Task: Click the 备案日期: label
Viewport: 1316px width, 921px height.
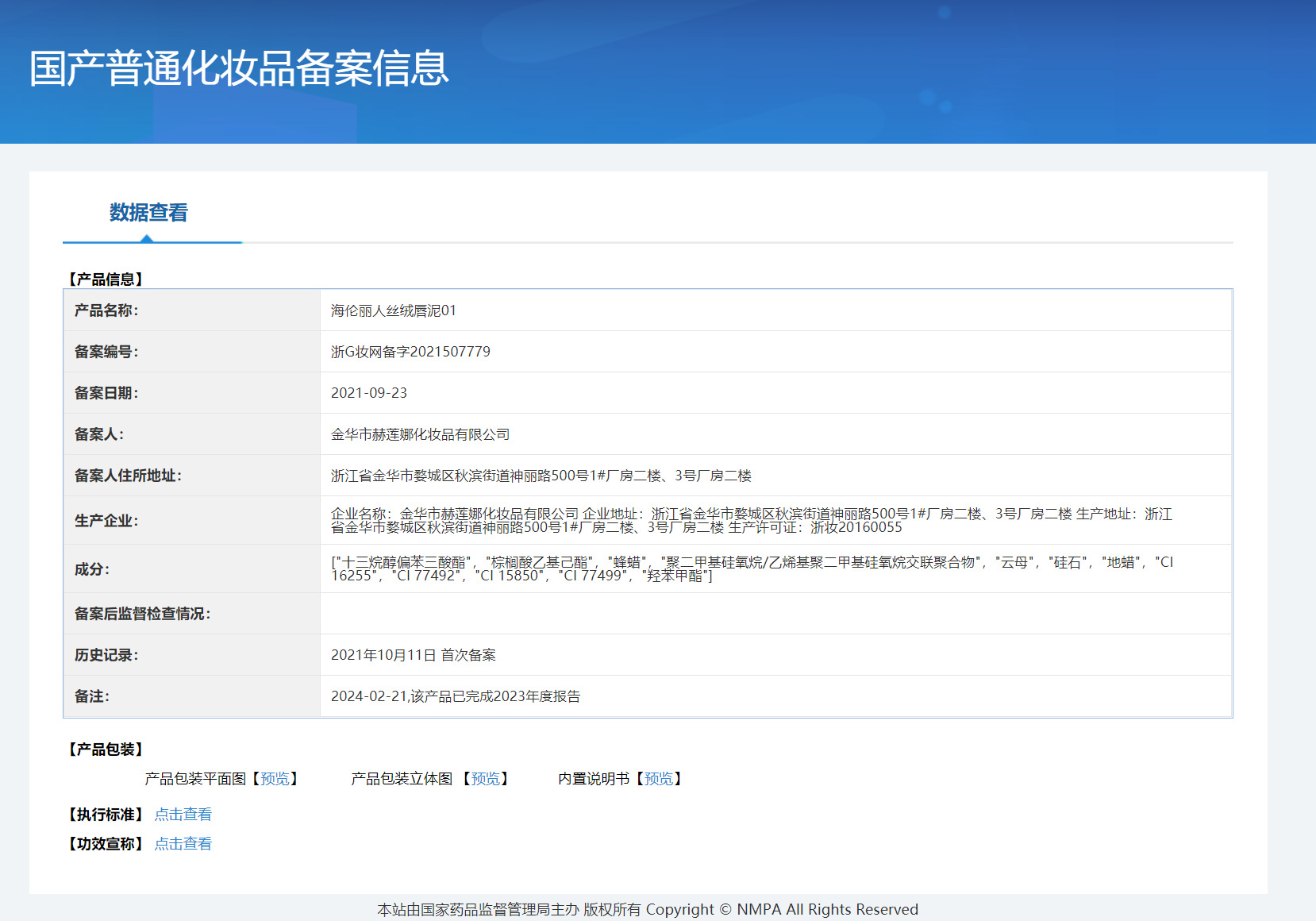Action: pyautogui.click(x=106, y=393)
